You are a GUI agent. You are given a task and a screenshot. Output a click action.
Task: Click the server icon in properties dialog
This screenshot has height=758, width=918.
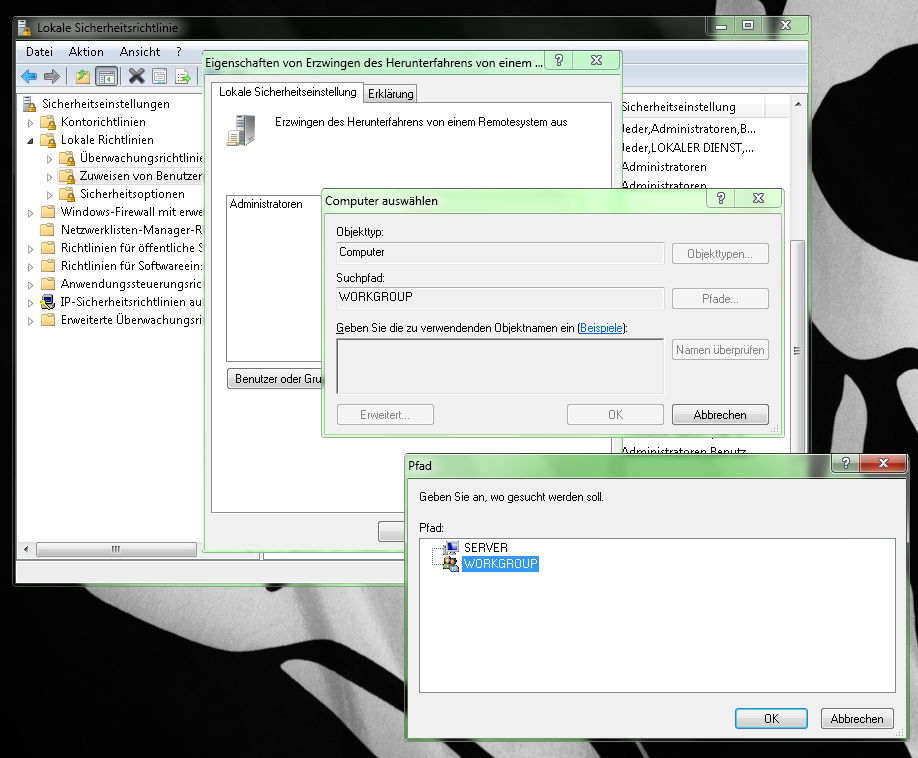click(x=241, y=130)
